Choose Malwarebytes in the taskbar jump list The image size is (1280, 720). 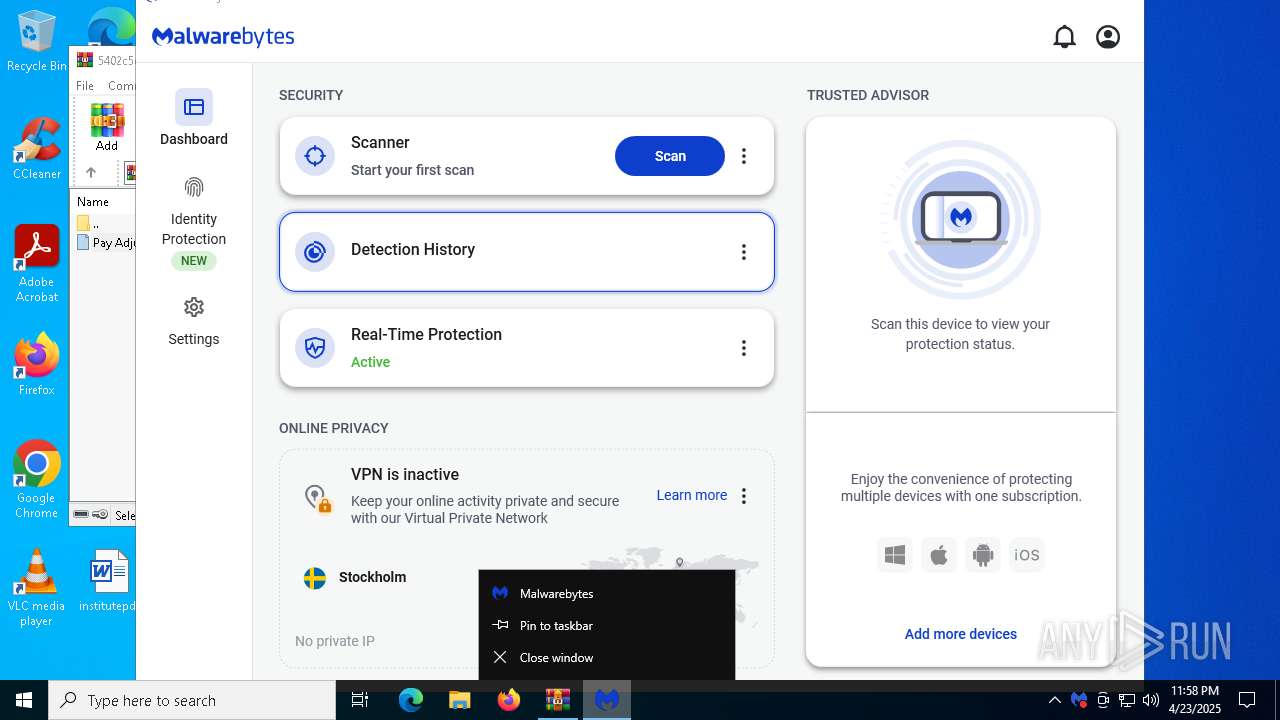(607, 593)
